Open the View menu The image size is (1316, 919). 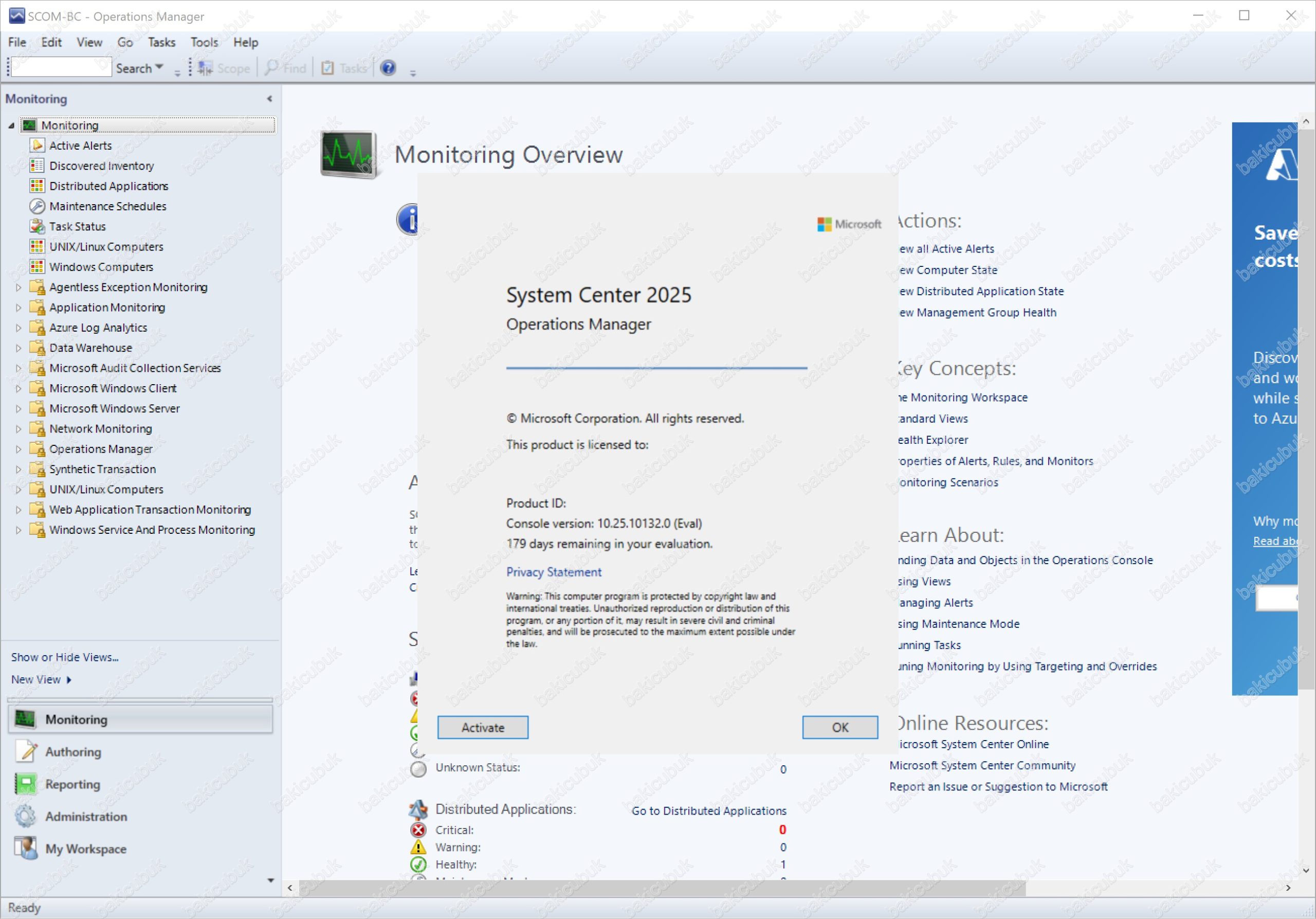pyautogui.click(x=89, y=42)
